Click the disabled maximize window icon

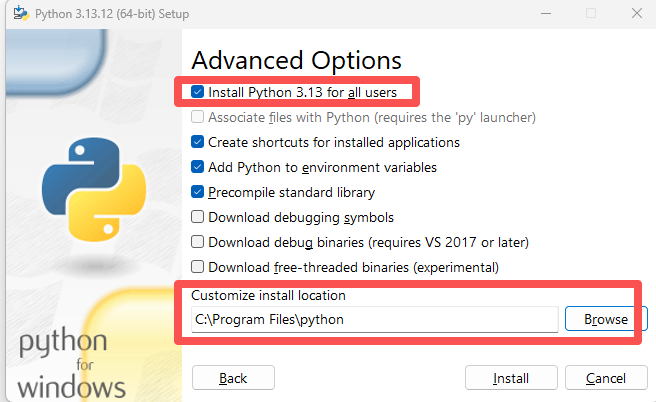[x=591, y=13]
